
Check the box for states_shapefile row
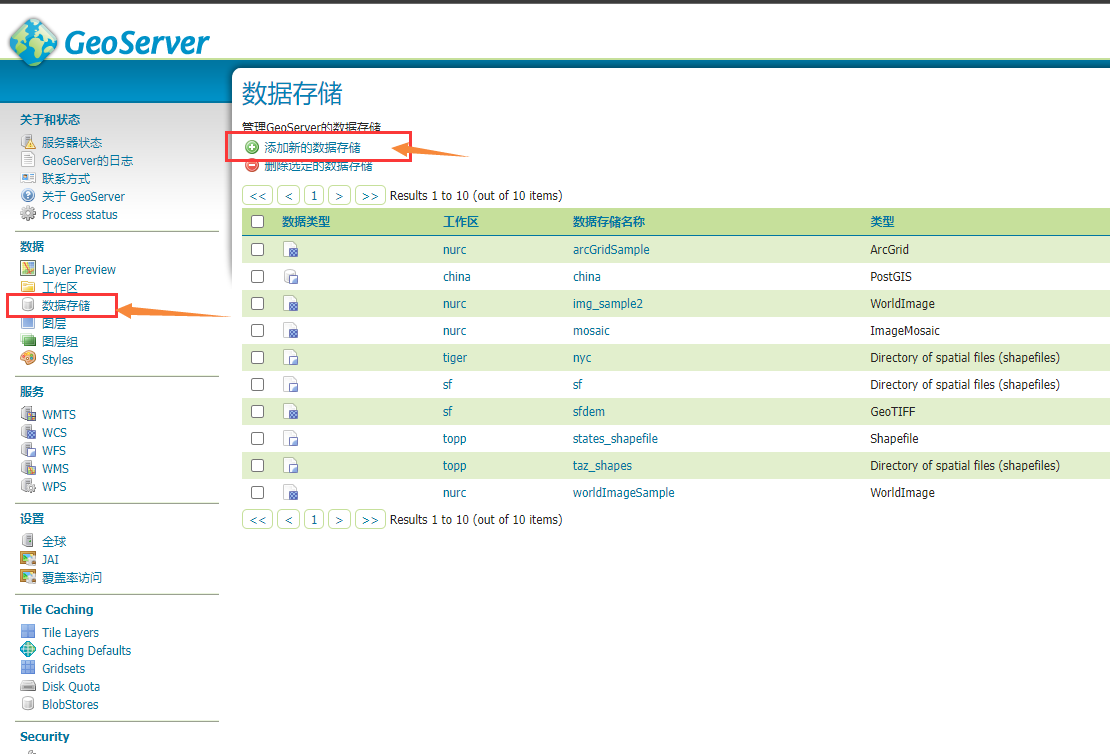258,438
